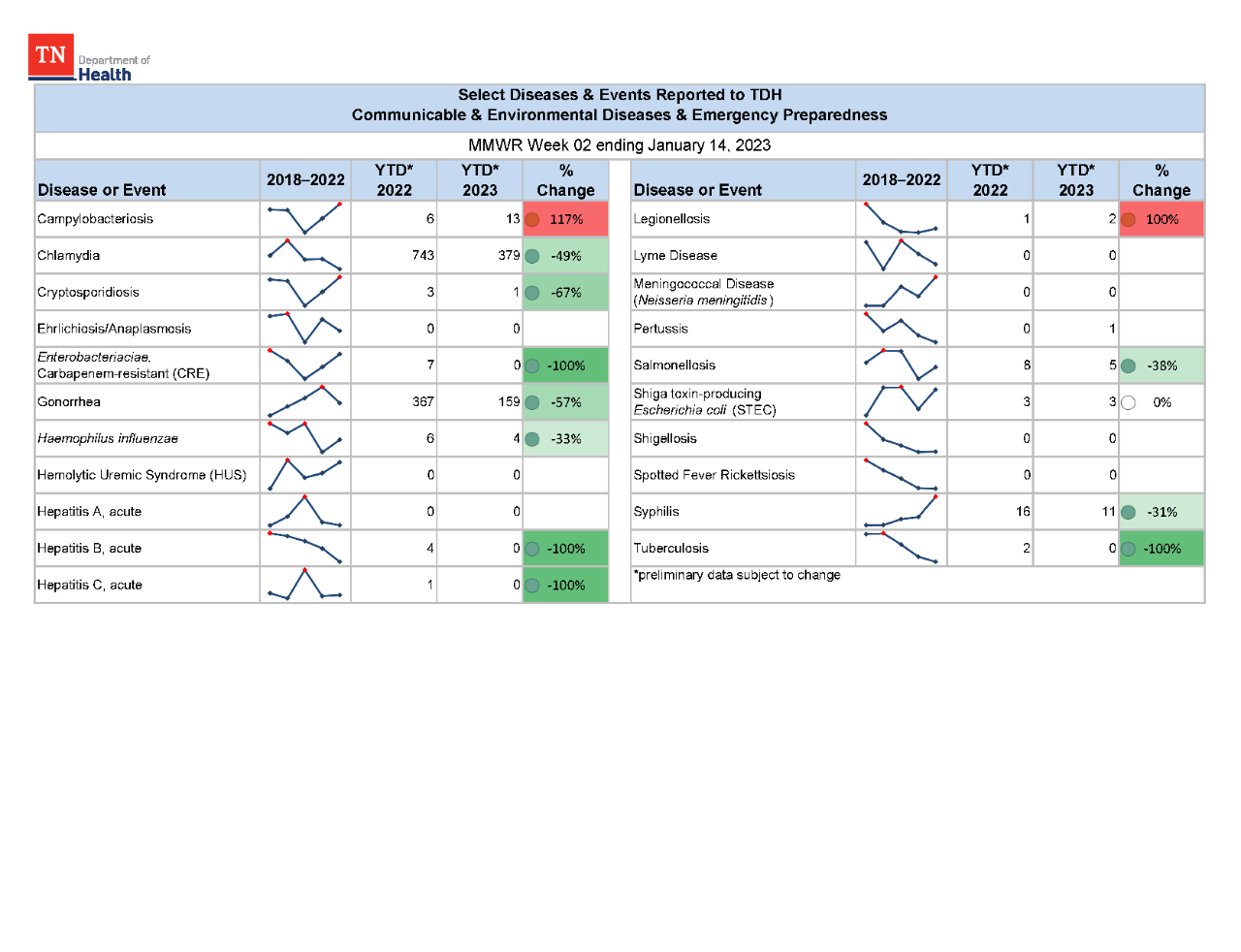The height and width of the screenshot is (952, 1241).
Task: Click the Syphilis YTD 2022 value 16
Action: point(1023,511)
